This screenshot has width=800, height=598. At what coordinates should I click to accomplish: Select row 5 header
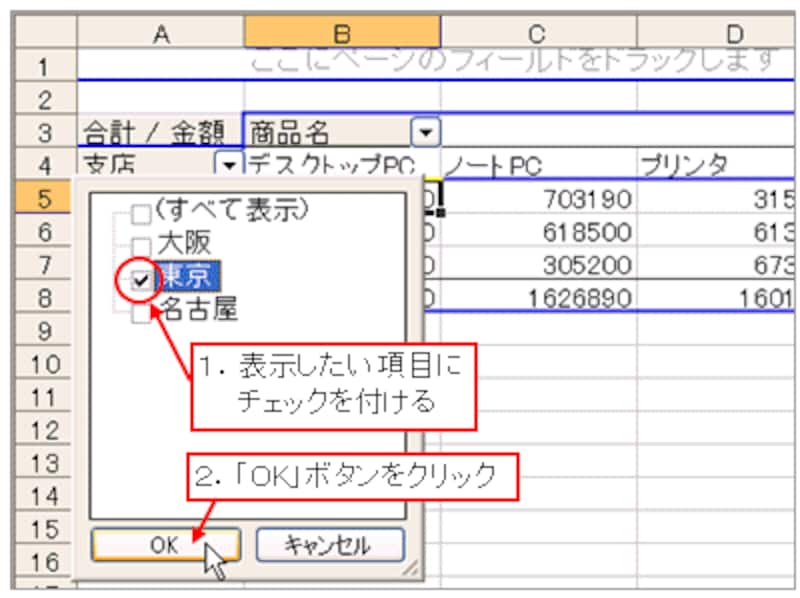coord(43,198)
